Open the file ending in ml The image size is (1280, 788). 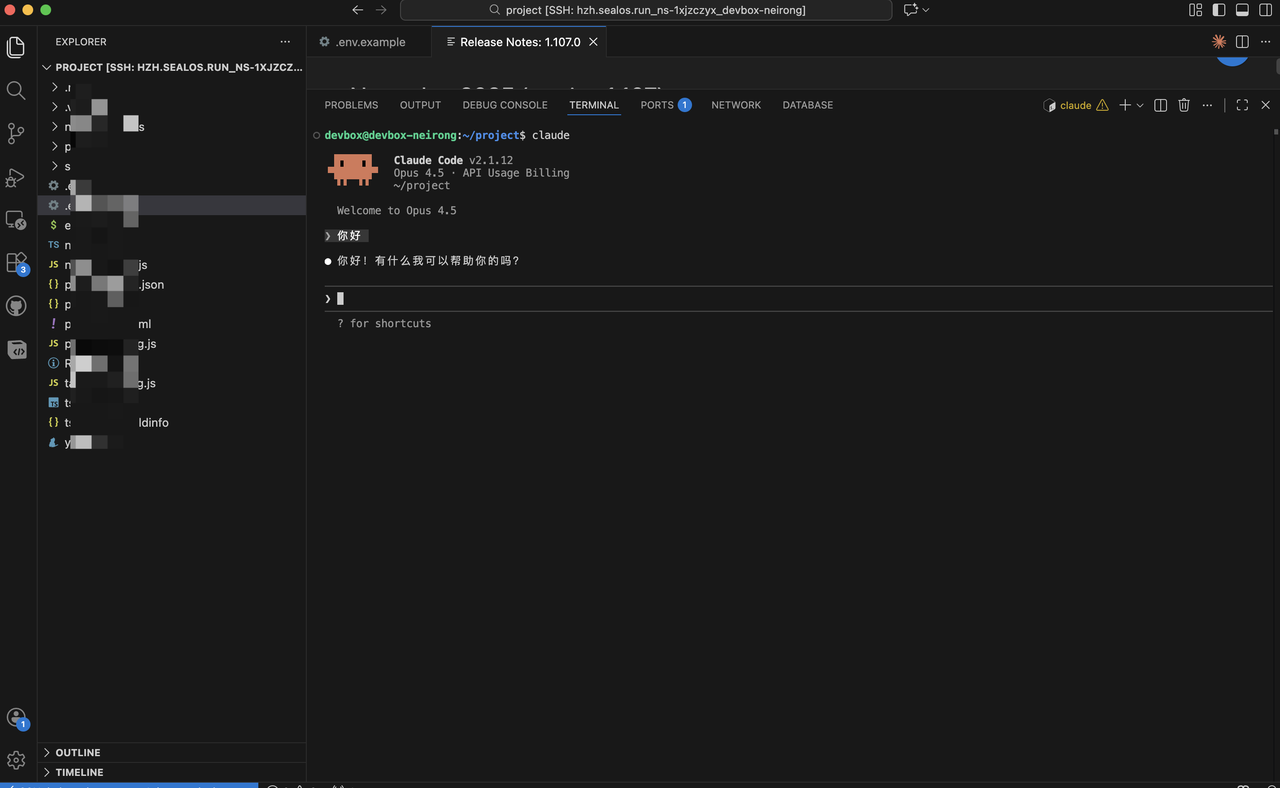click(172, 324)
